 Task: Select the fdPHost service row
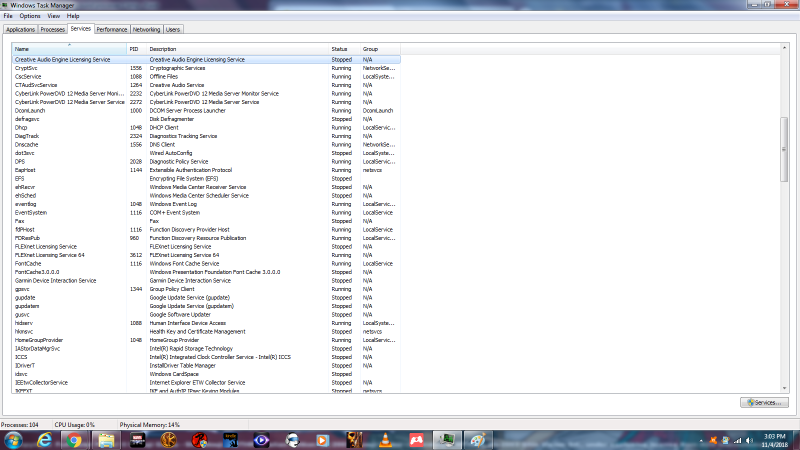tap(206, 230)
